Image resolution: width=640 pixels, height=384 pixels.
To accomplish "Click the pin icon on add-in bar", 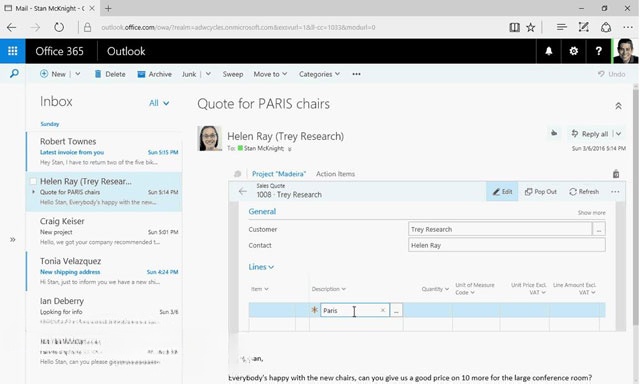I will pos(616,174).
